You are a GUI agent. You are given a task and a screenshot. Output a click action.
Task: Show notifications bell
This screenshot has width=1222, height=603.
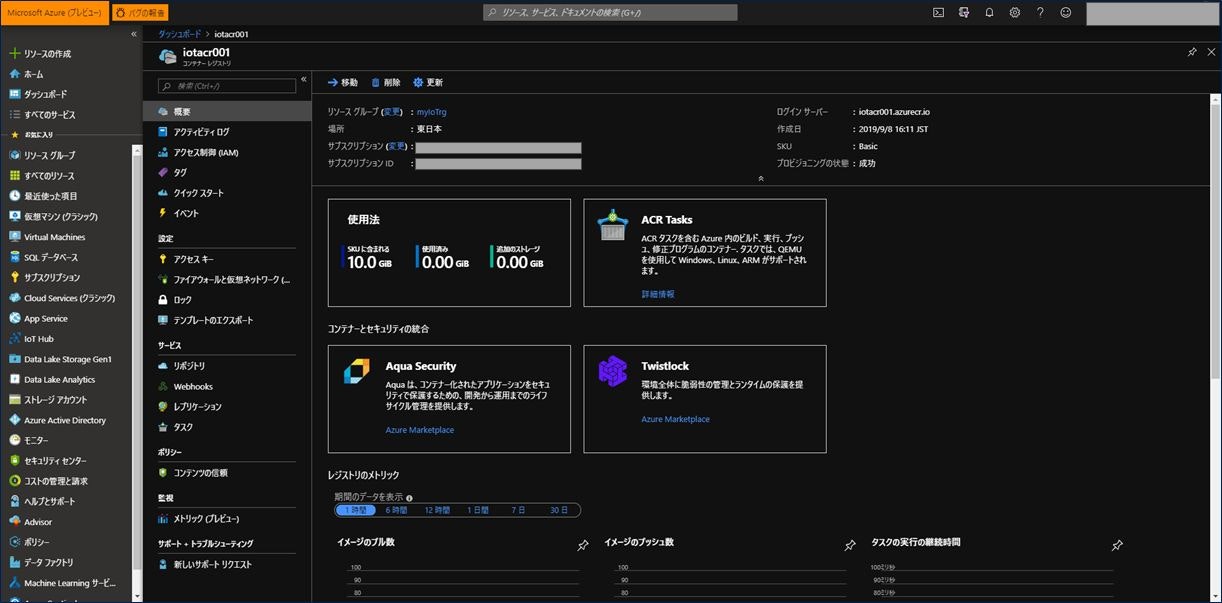[989, 13]
